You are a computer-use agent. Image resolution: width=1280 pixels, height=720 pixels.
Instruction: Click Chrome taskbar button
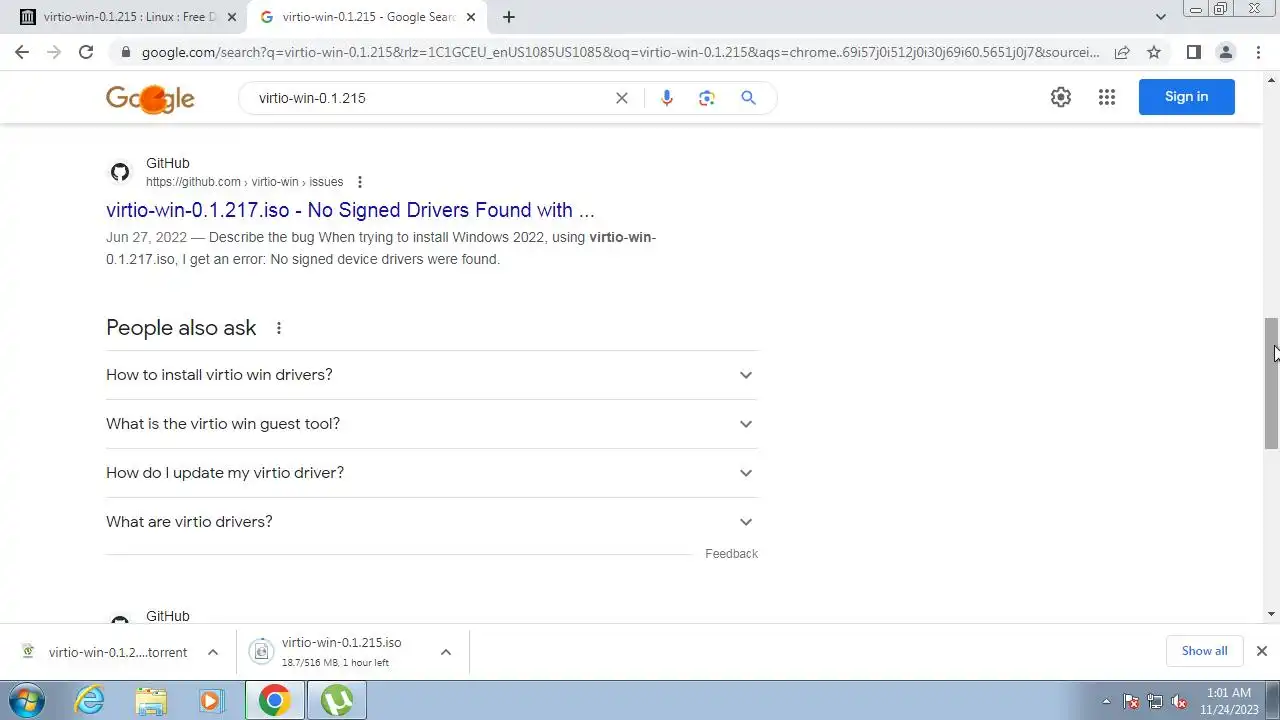pyautogui.click(x=275, y=700)
